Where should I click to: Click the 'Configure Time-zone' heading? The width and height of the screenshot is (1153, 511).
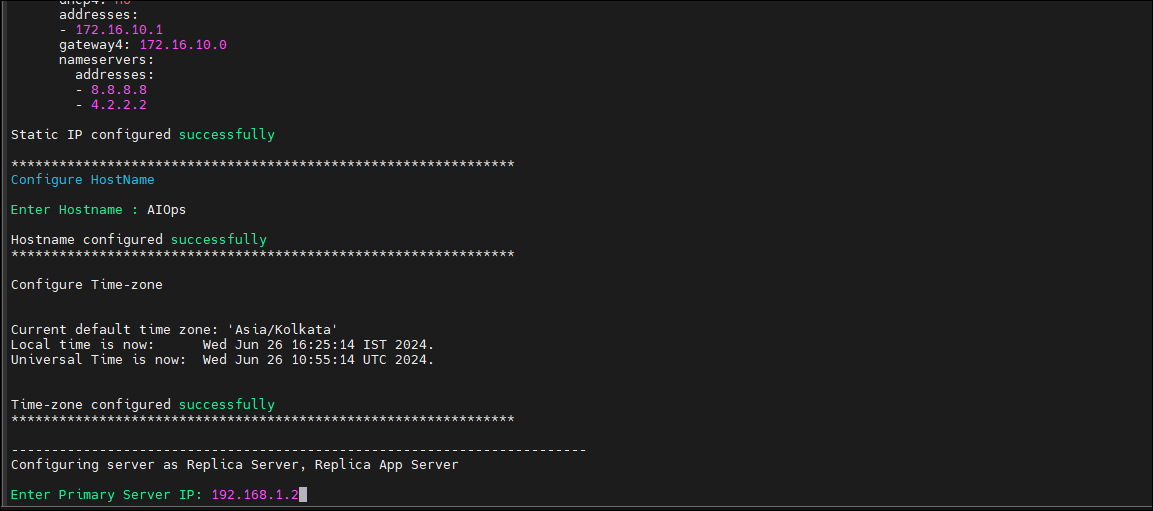click(87, 285)
